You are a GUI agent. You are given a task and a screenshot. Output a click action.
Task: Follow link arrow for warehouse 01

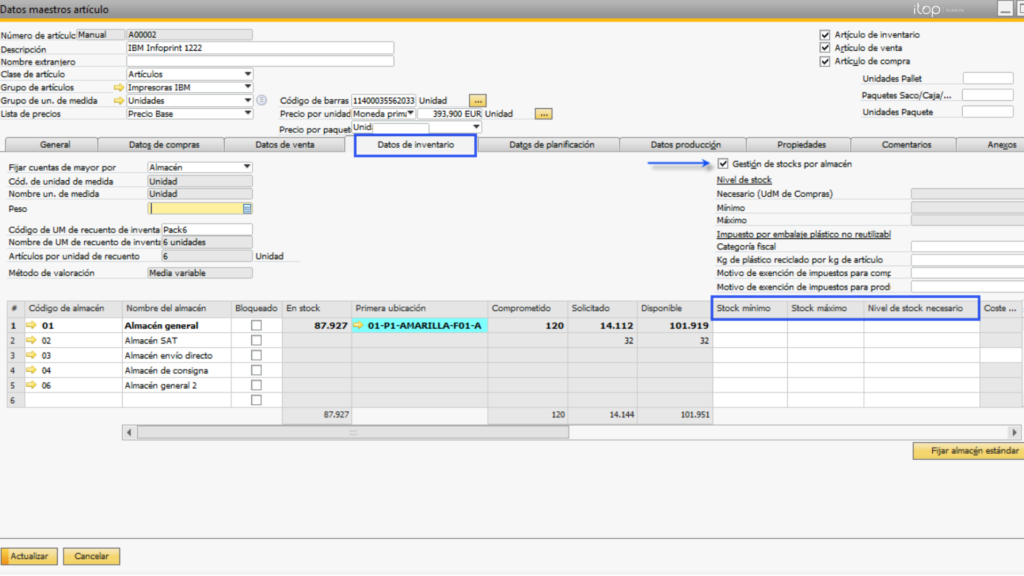click(31, 325)
